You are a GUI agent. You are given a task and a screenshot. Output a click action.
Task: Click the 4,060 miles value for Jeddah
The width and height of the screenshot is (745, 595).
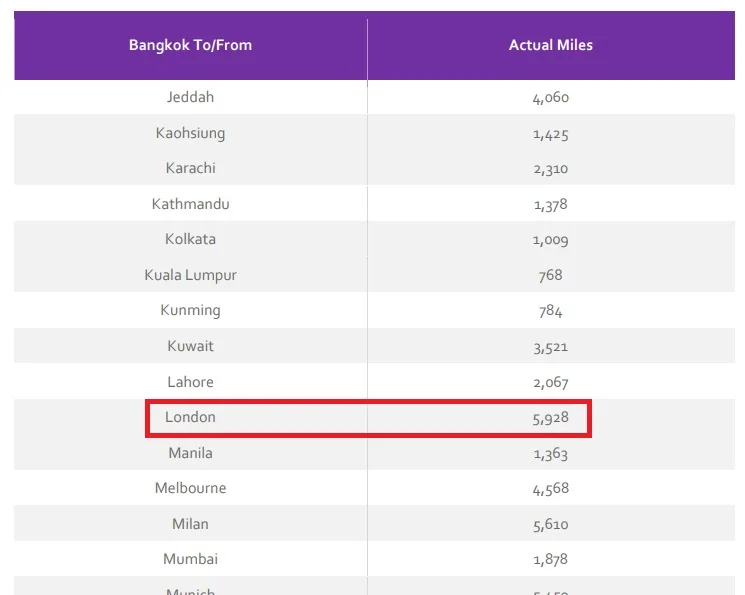pos(551,97)
